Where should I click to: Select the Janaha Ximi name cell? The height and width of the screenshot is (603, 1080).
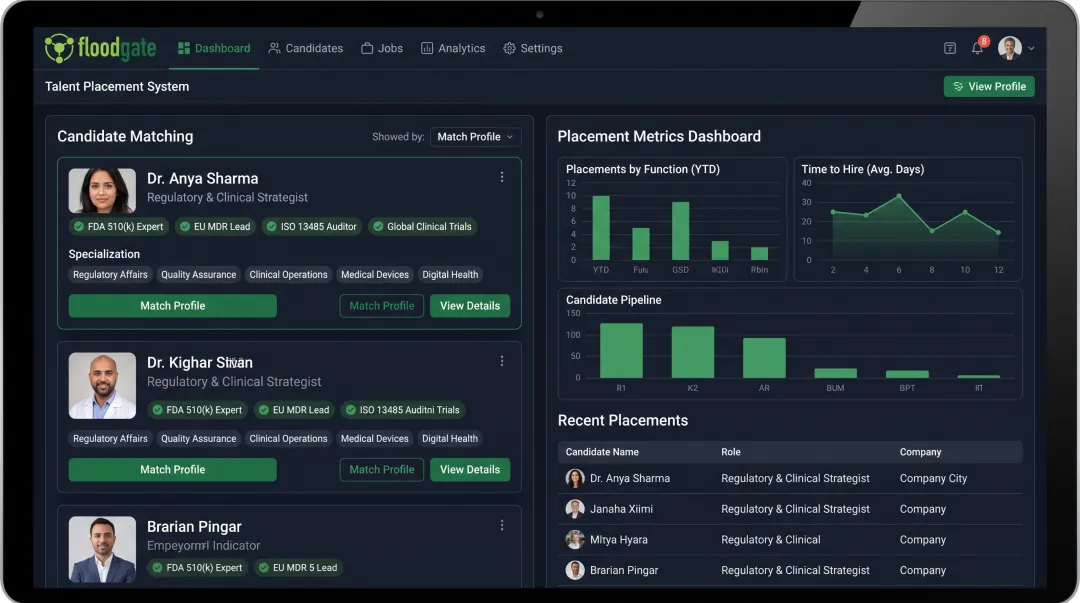pos(621,509)
